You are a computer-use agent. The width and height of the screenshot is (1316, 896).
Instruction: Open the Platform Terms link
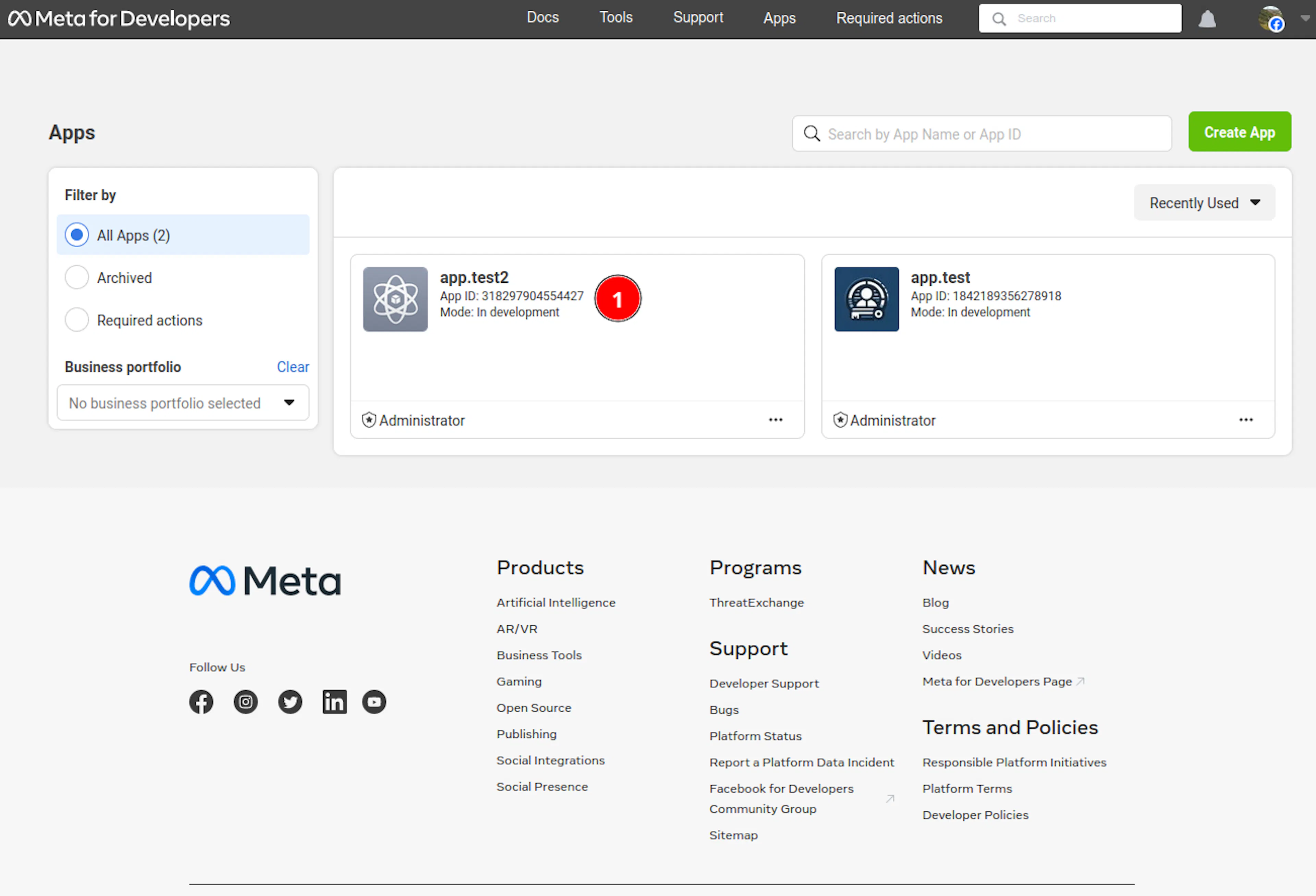967,789
